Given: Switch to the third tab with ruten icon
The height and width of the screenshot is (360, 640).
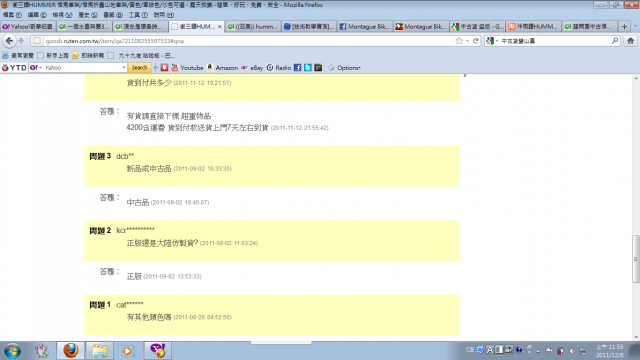Looking at the screenshot, I should coord(140,27).
